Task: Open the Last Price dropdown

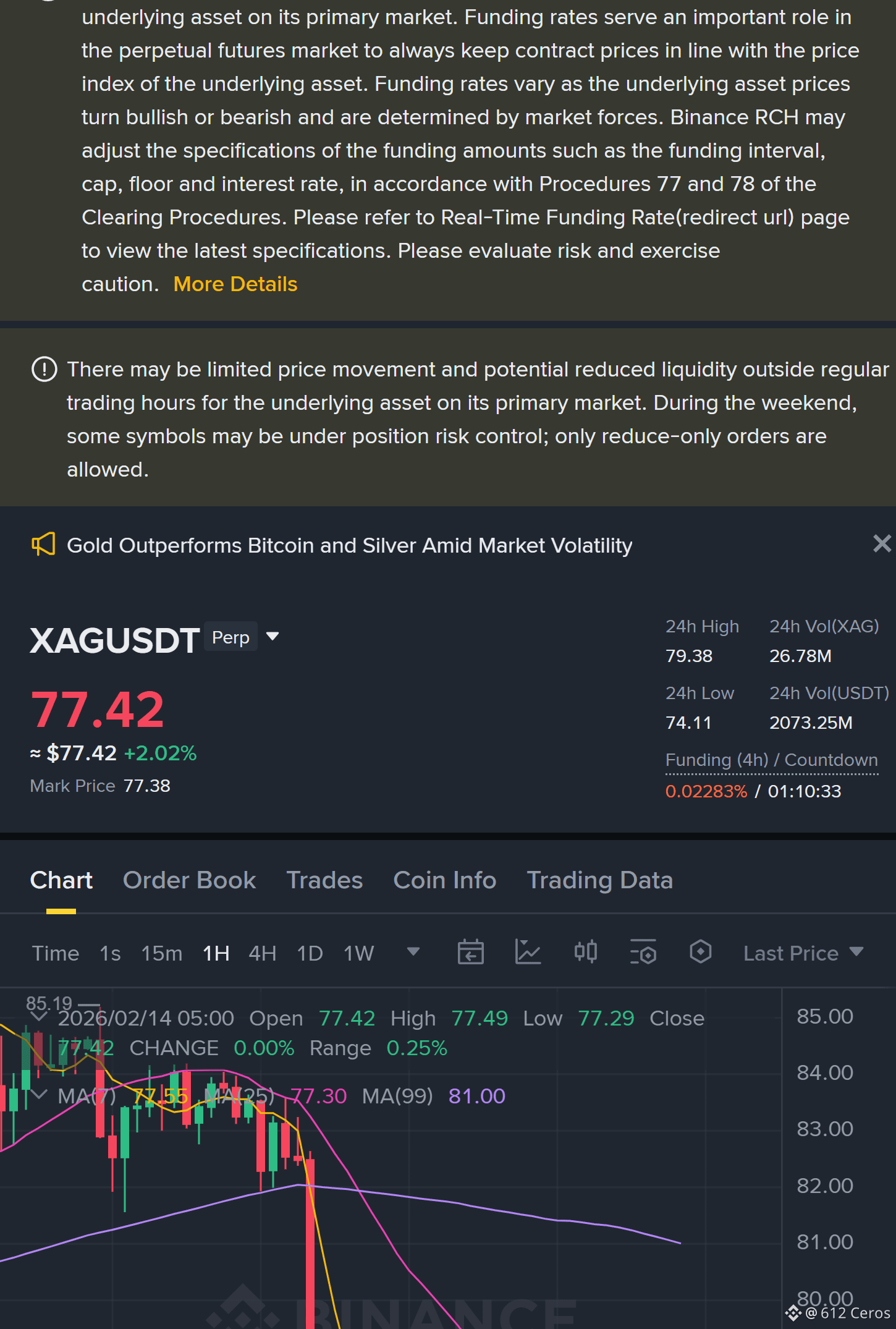Action: pos(803,953)
